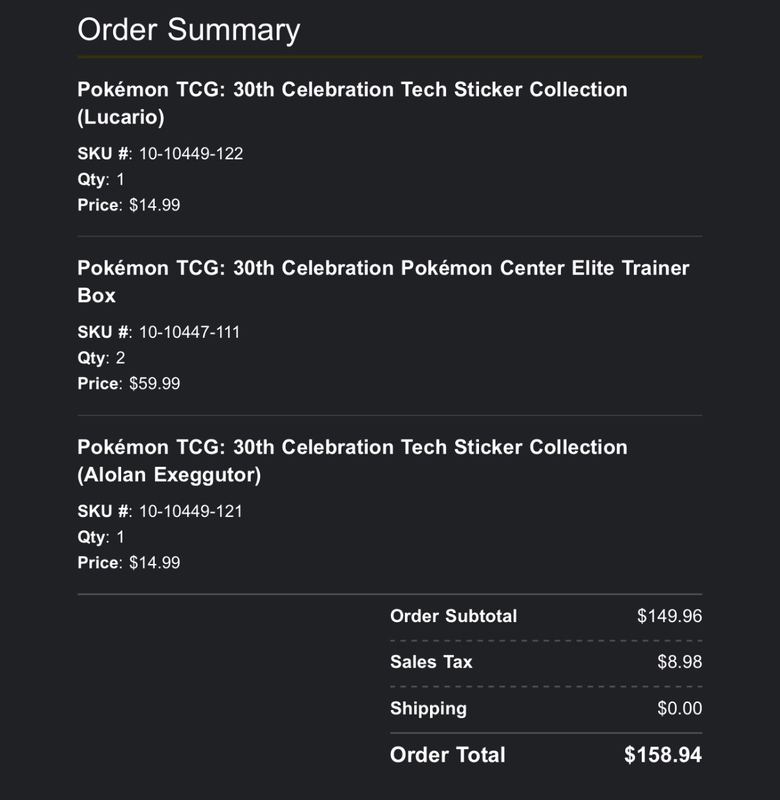Click the Lucario price $14.99
780x800 pixels.
155,205
